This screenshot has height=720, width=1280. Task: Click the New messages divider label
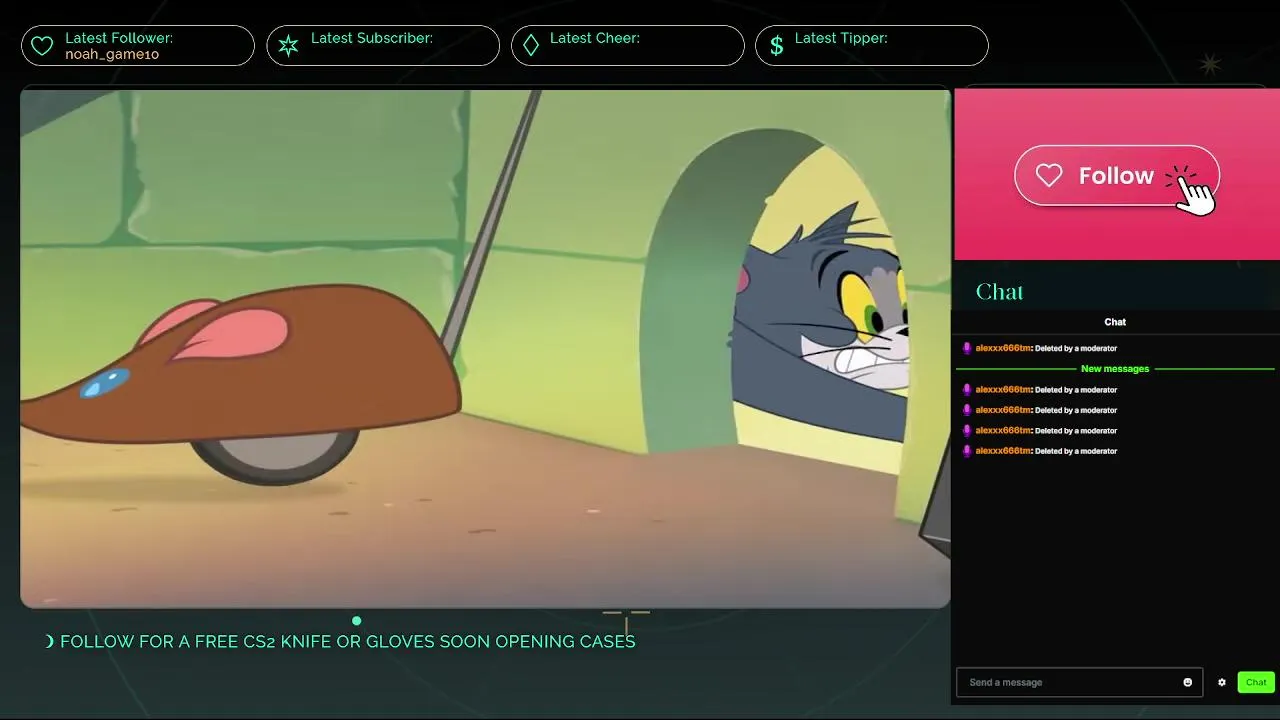pyautogui.click(x=1115, y=369)
